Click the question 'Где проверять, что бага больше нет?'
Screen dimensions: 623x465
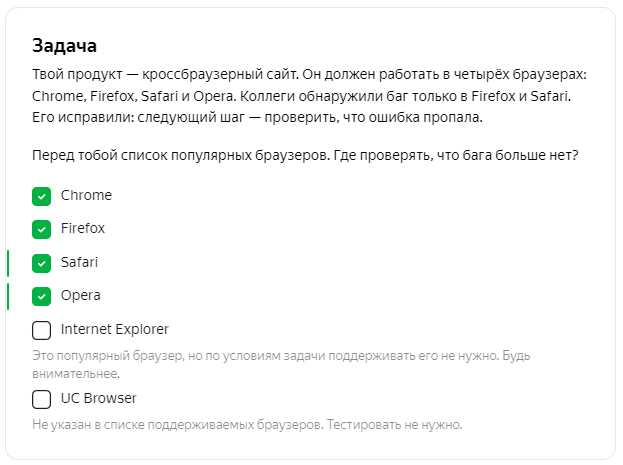point(456,155)
